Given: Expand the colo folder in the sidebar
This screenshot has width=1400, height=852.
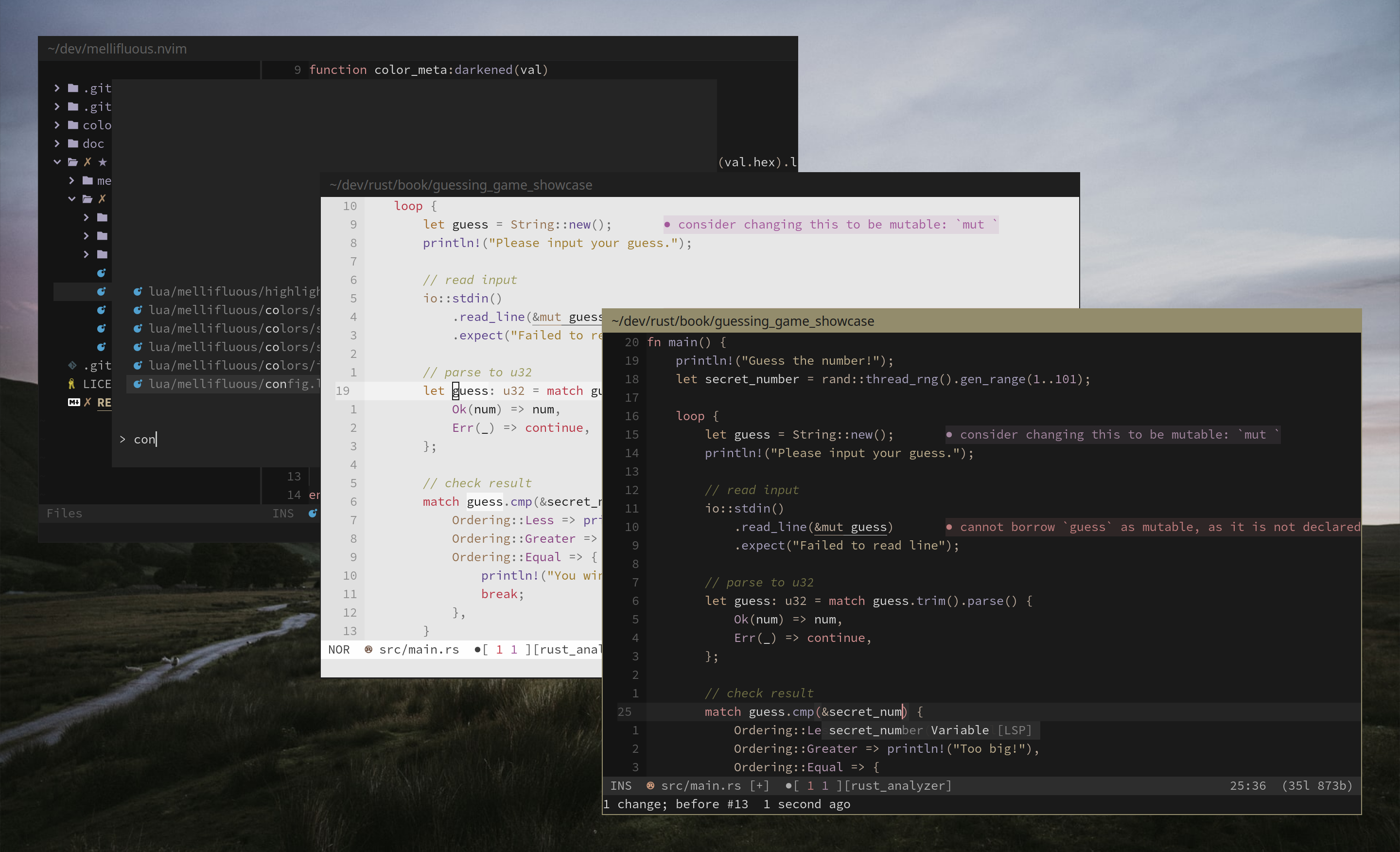Looking at the screenshot, I should (x=57, y=125).
